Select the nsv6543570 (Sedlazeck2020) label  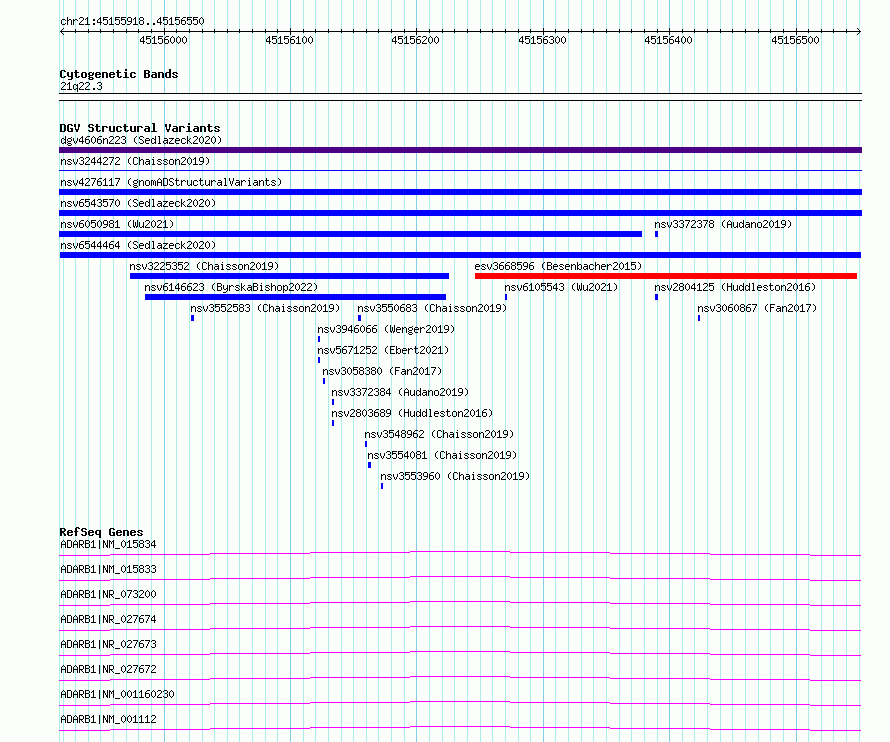(x=138, y=203)
